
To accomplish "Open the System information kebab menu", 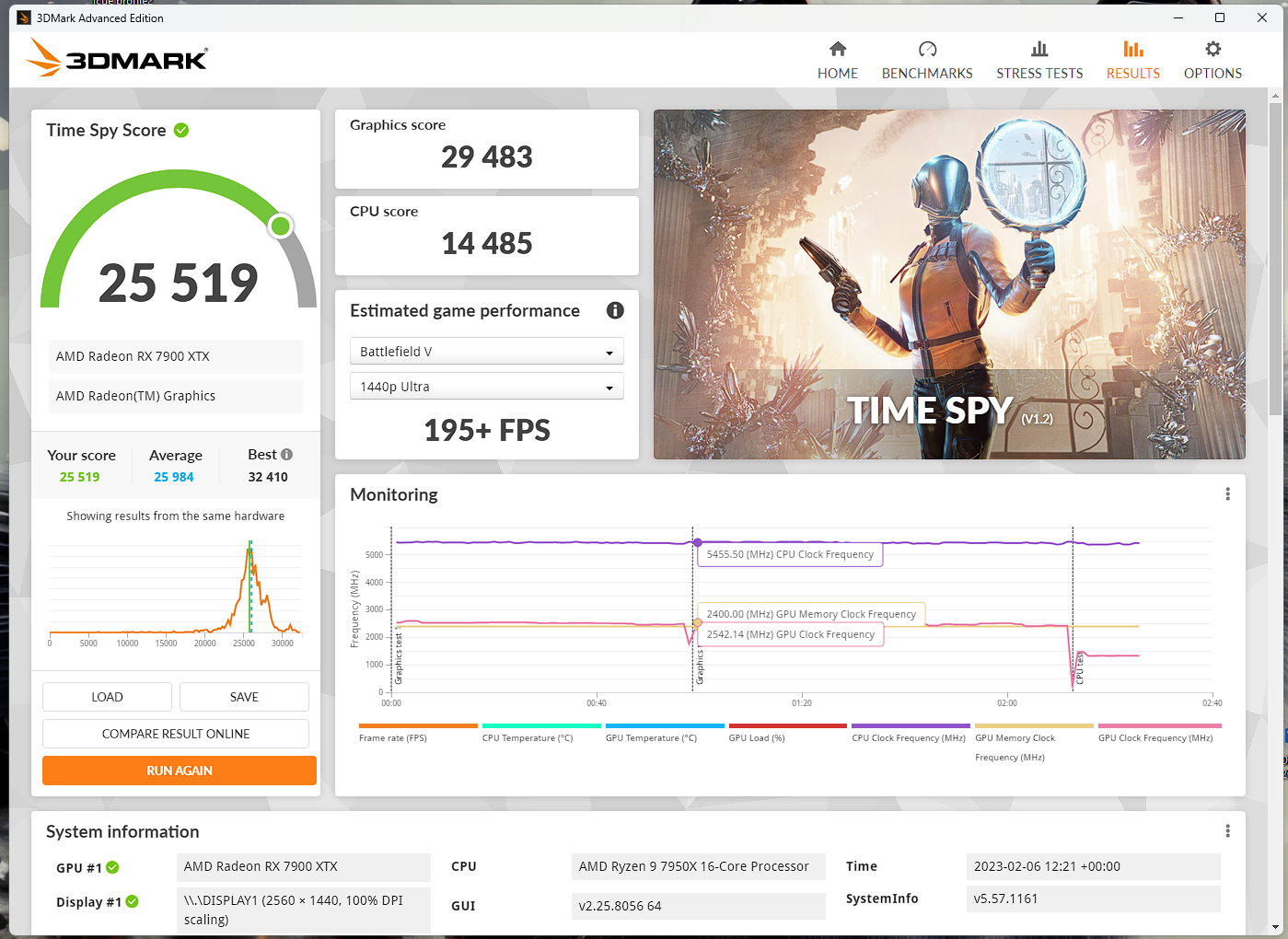I will coord(1227,830).
